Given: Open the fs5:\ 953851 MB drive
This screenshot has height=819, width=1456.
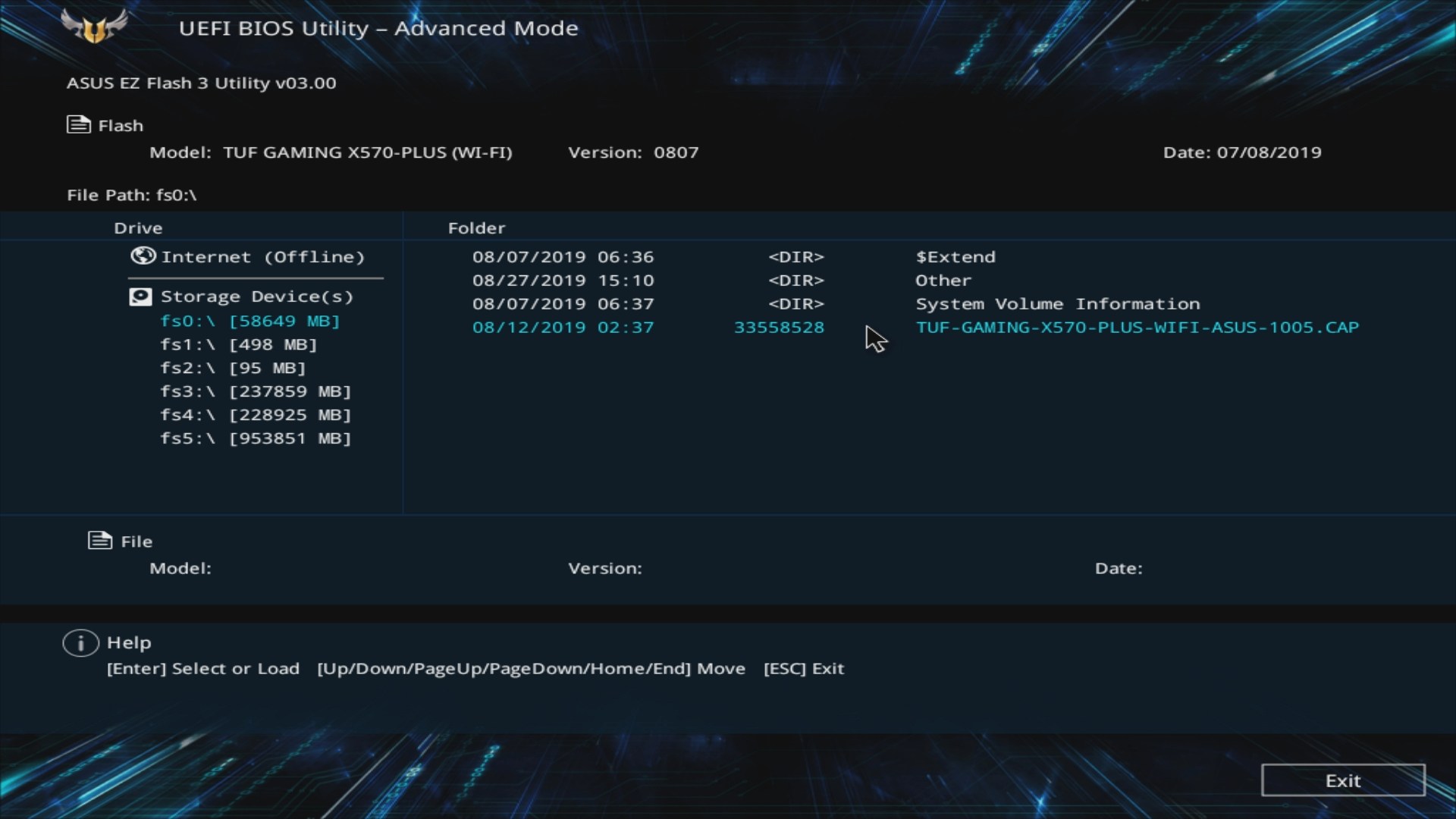Looking at the screenshot, I should tap(256, 438).
